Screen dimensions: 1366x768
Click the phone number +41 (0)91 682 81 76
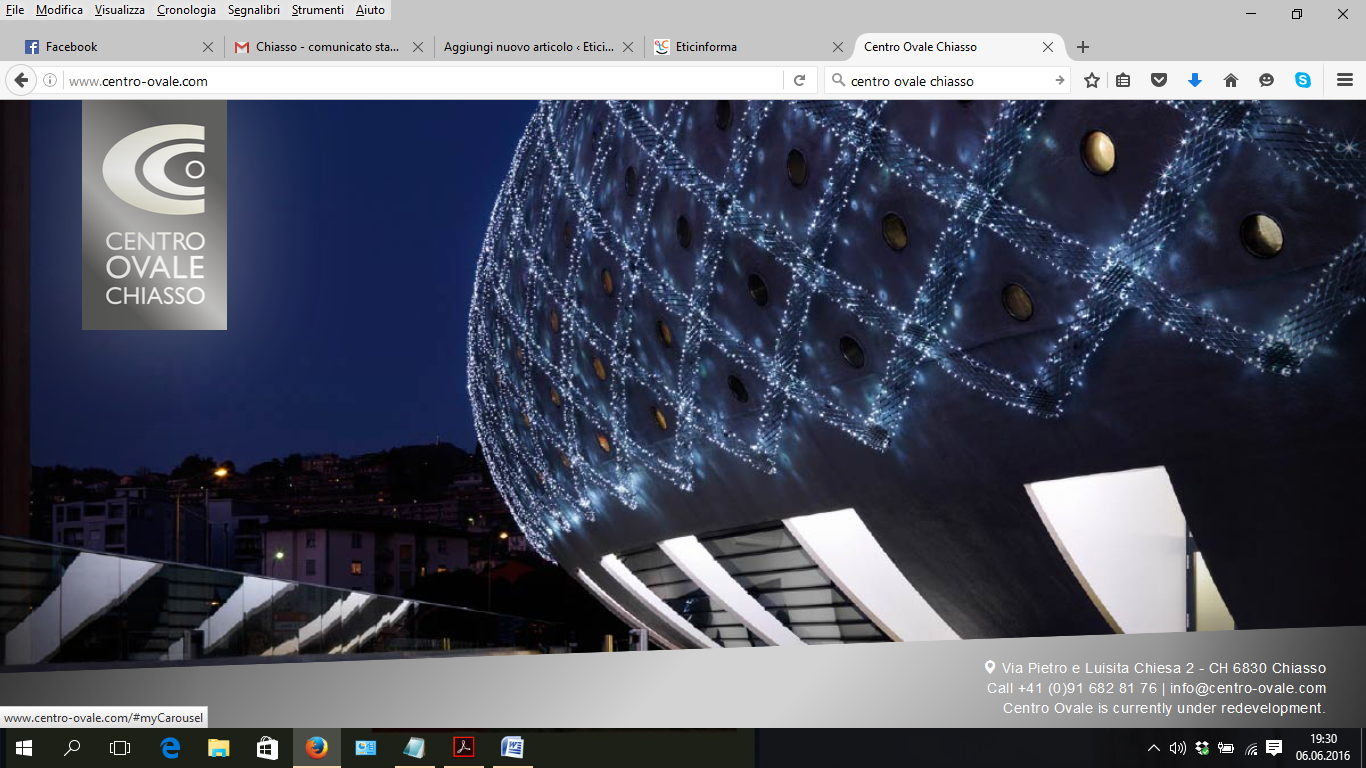point(1087,688)
